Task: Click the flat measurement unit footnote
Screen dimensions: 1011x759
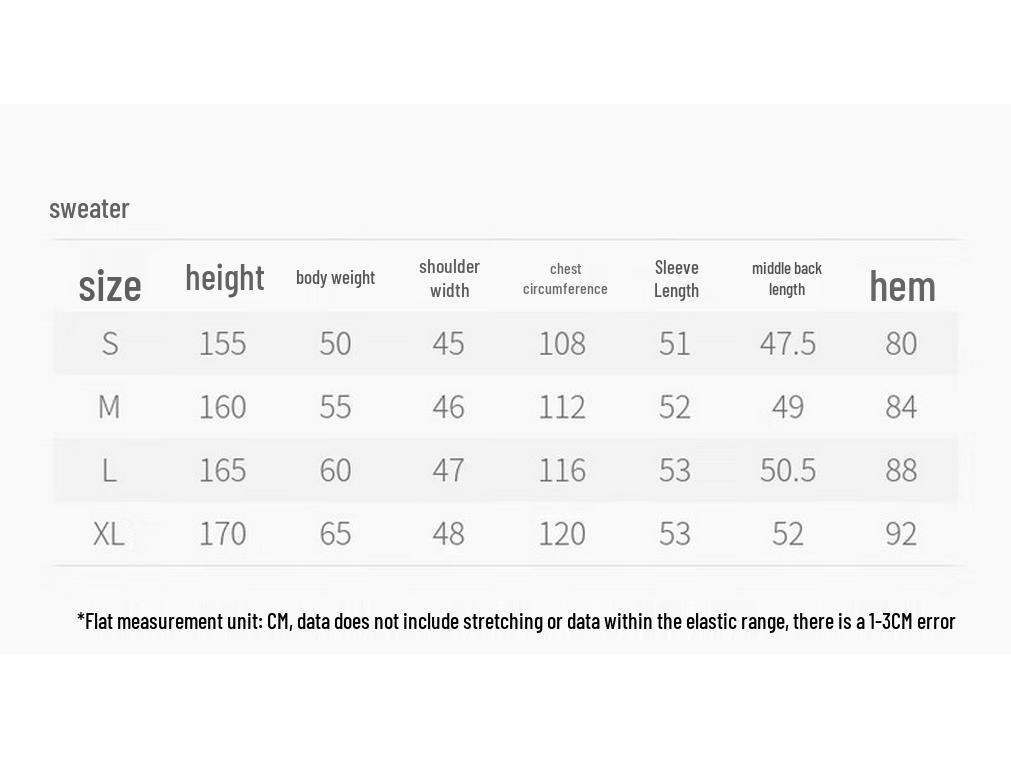Action: click(x=516, y=621)
